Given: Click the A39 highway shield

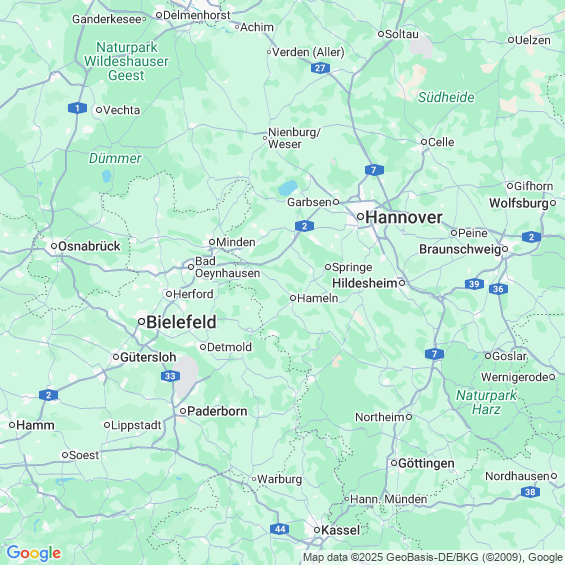Looking at the screenshot, I should [x=474, y=284].
